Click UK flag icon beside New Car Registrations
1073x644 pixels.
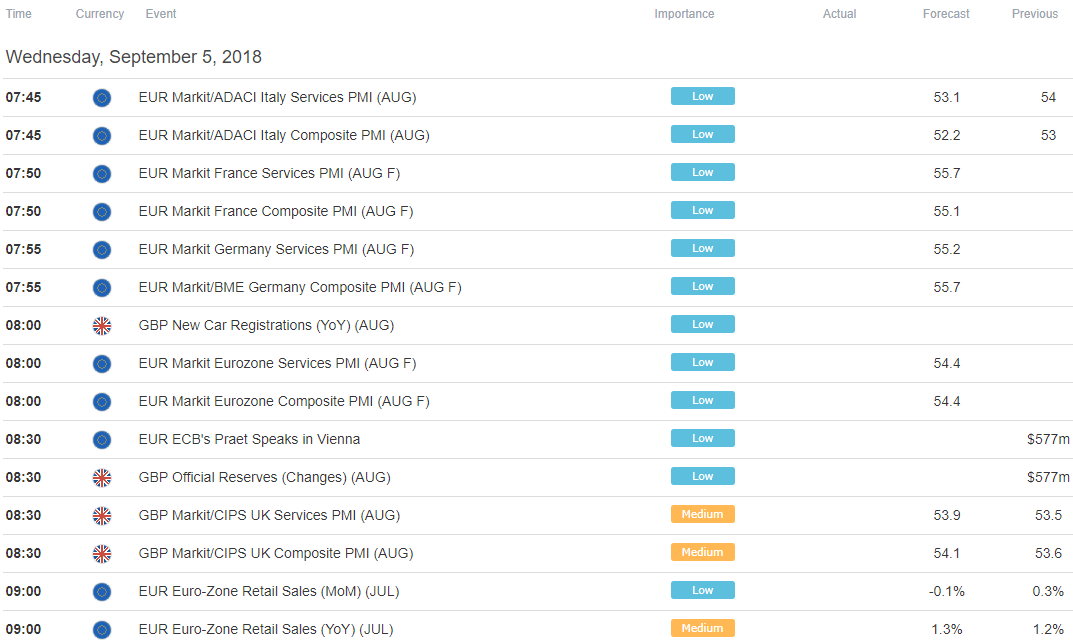pos(102,326)
